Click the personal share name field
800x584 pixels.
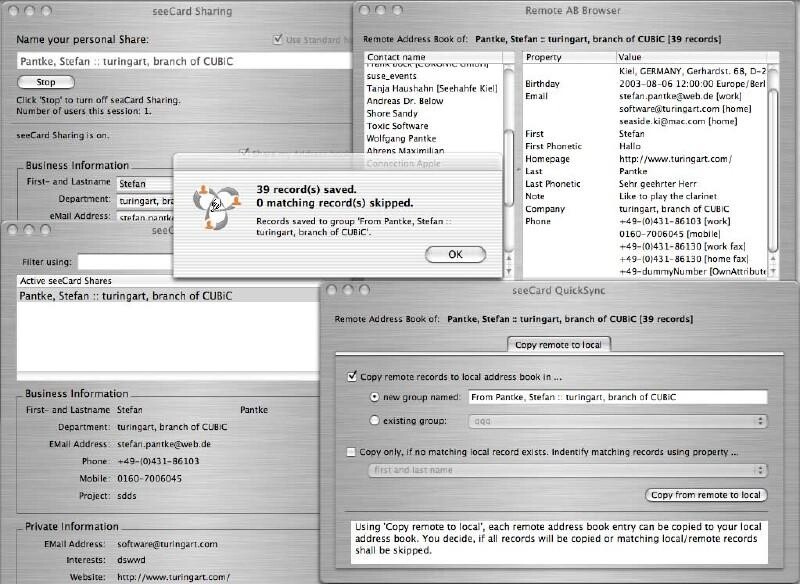tap(185, 61)
